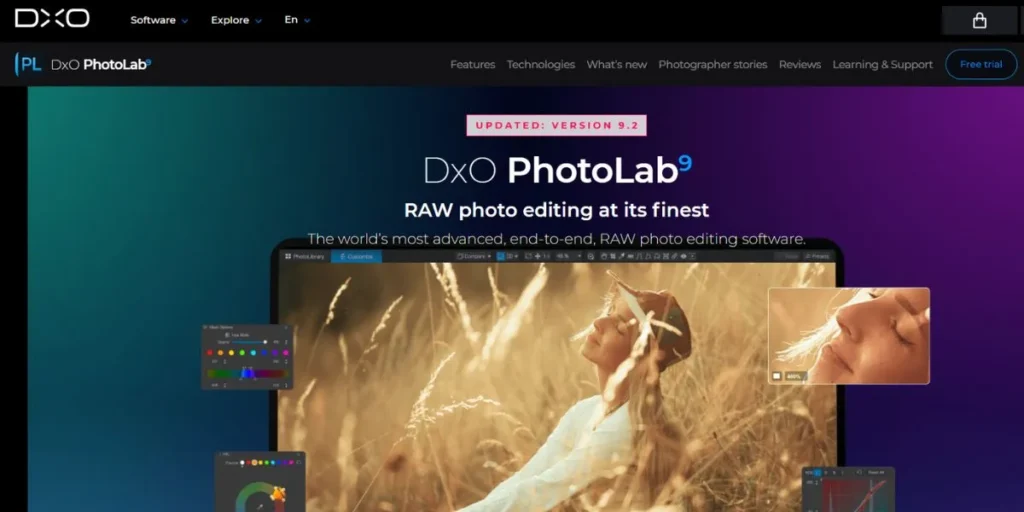Viewport: 1024px width, 512px height.
Task: Click the large DxO PhotoLab 9 hero title
Action: 557,170
